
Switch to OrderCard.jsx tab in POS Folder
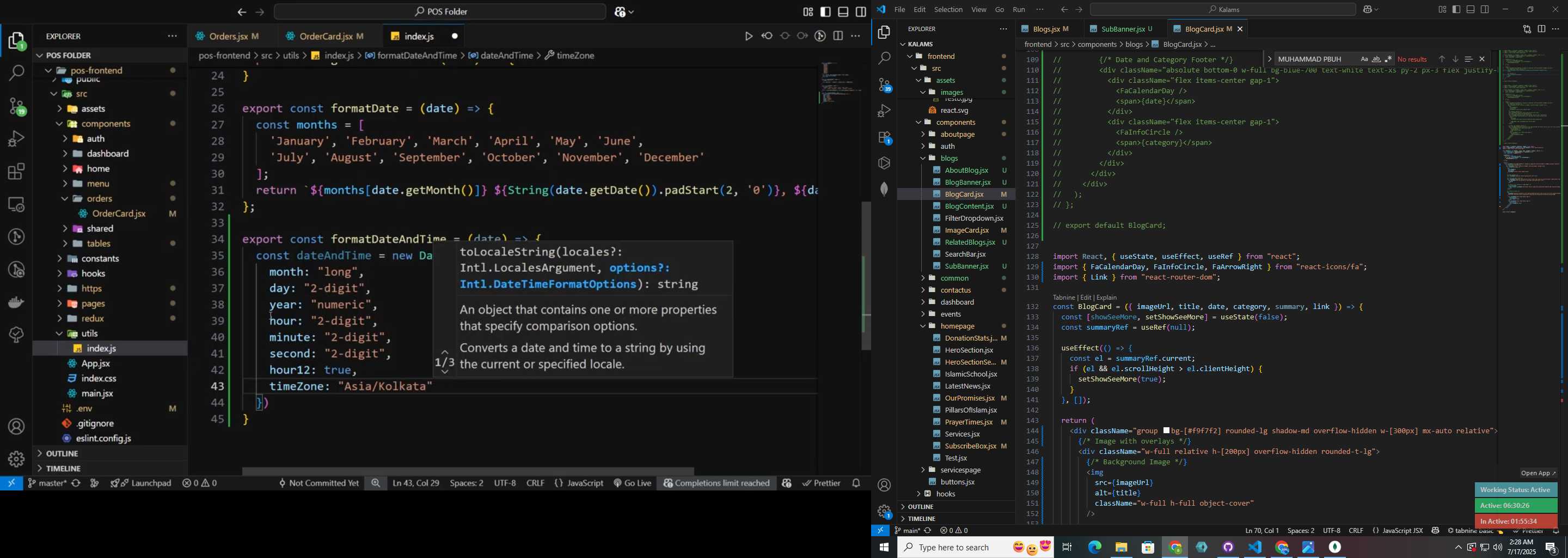click(x=327, y=37)
